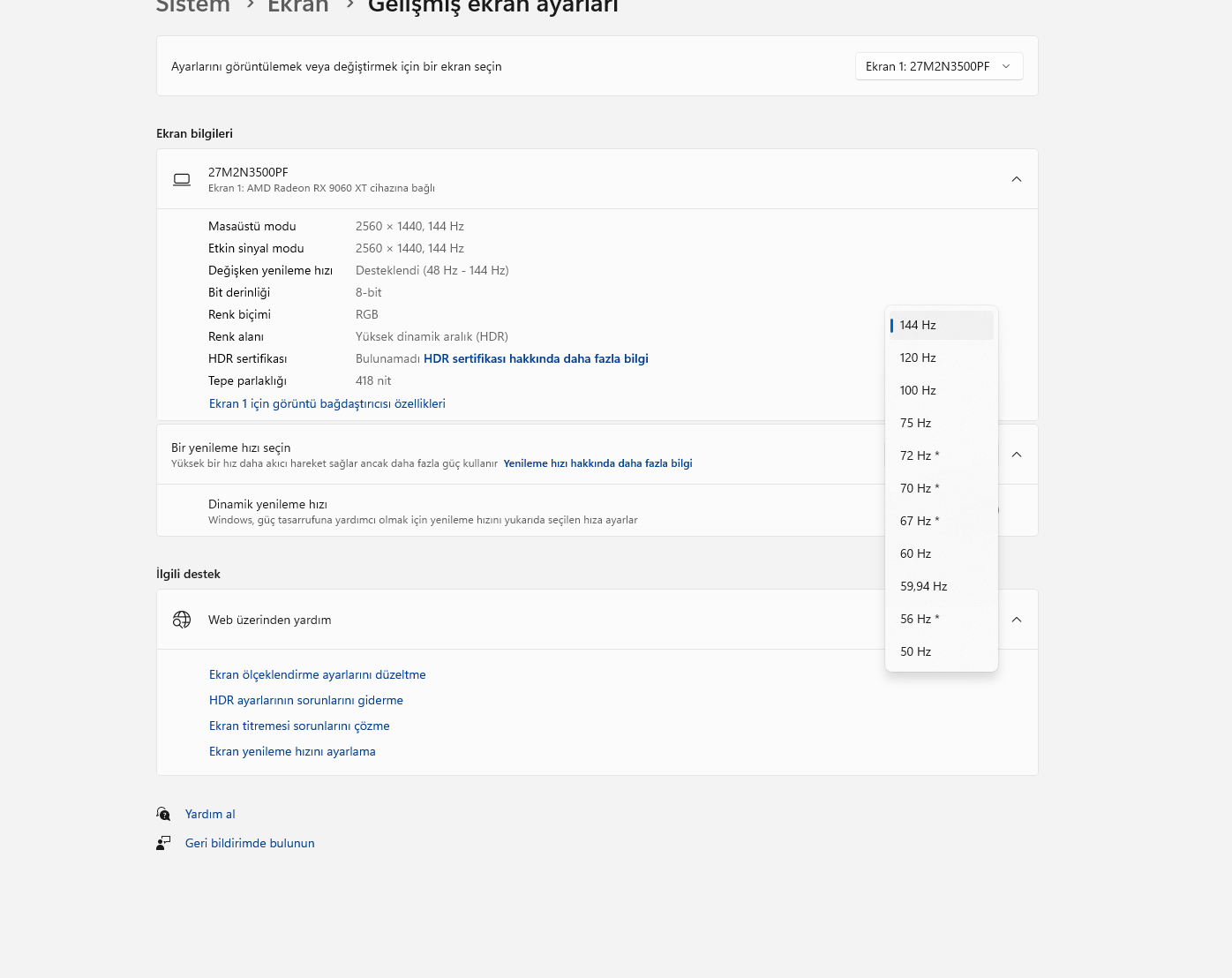Click the RGB color format value
This screenshot has height=978, width=1232.
pos(367,314)
